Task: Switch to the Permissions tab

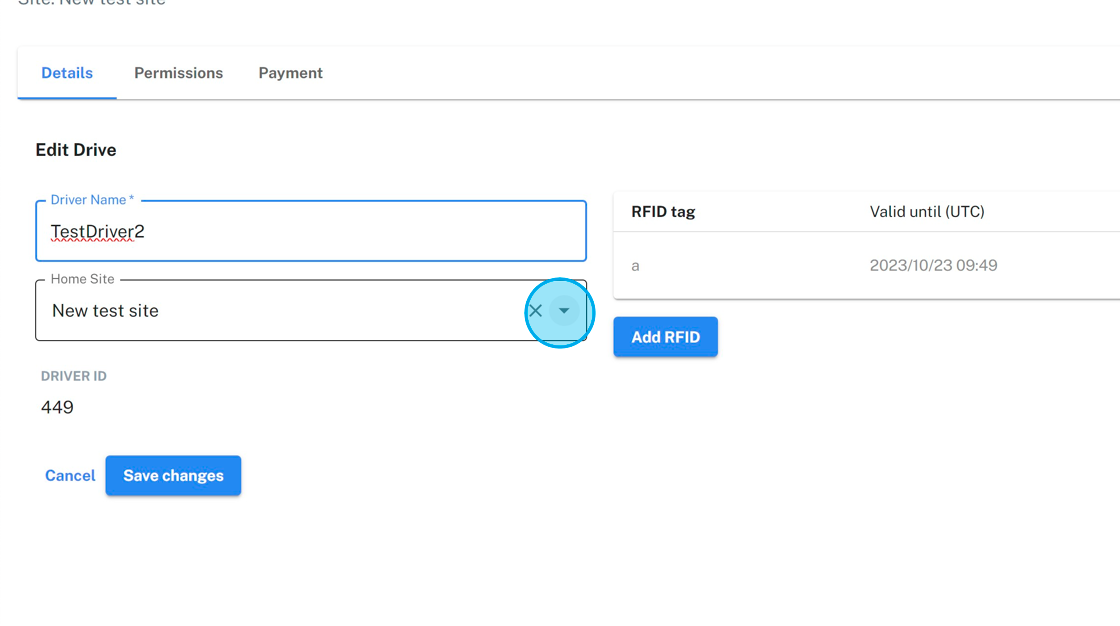Action: point(178,73)
